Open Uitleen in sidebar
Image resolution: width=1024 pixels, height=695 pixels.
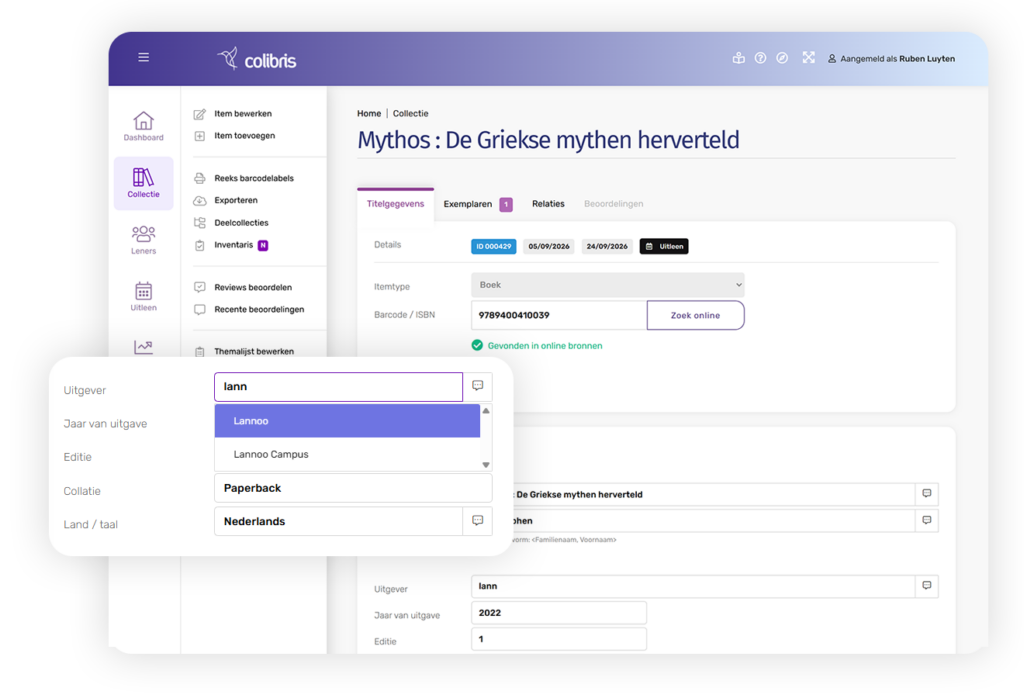(x=144, y=296)
